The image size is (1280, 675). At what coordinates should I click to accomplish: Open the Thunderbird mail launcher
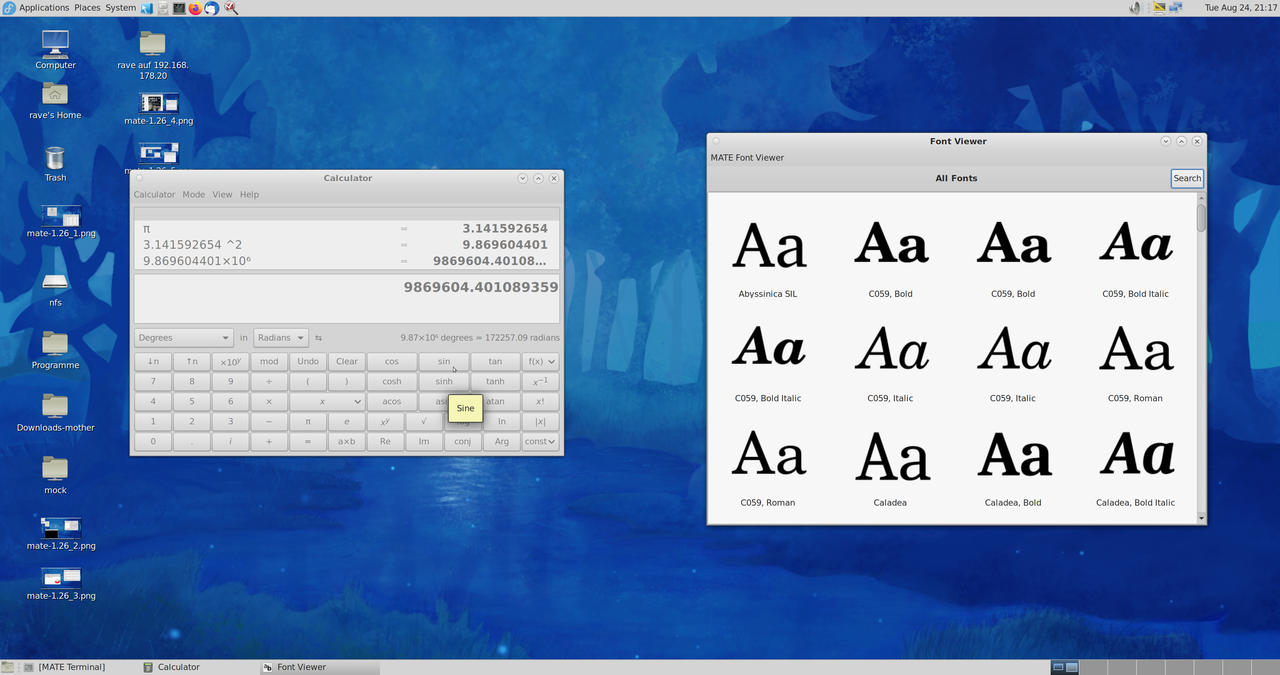pyautogui.click(x=211, y=8)
